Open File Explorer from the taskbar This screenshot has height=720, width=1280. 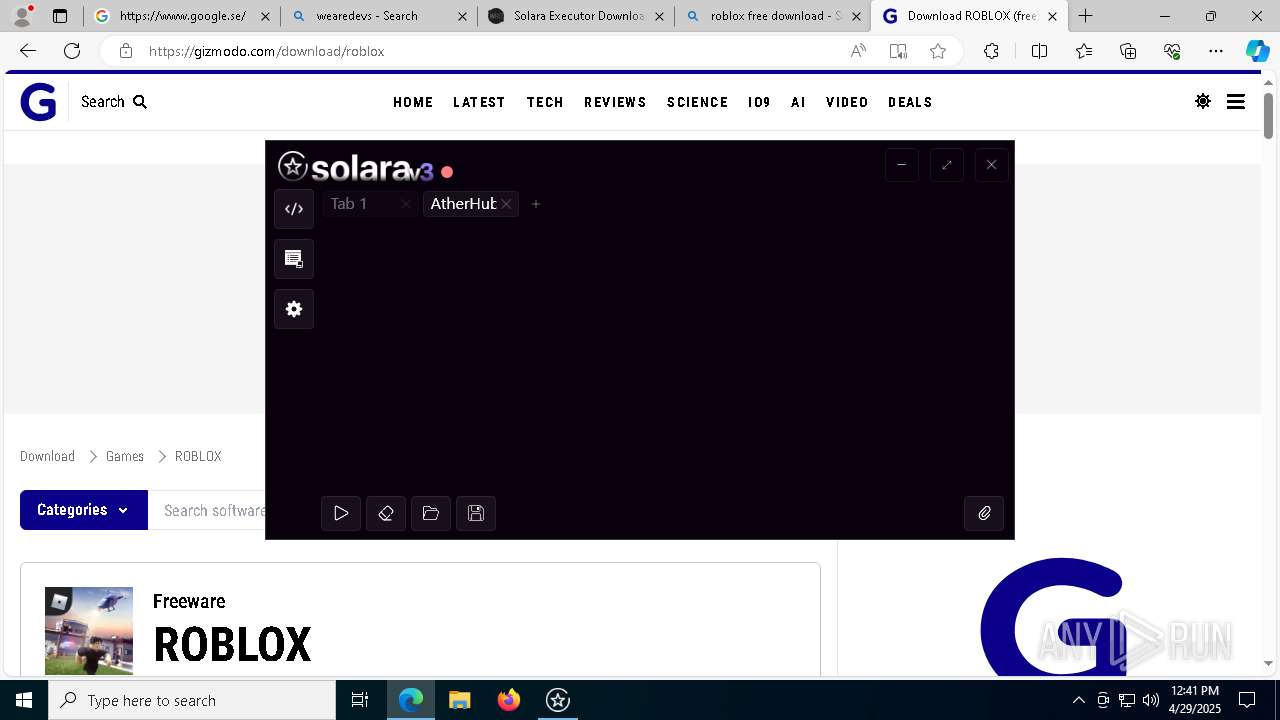click(459, 700)
